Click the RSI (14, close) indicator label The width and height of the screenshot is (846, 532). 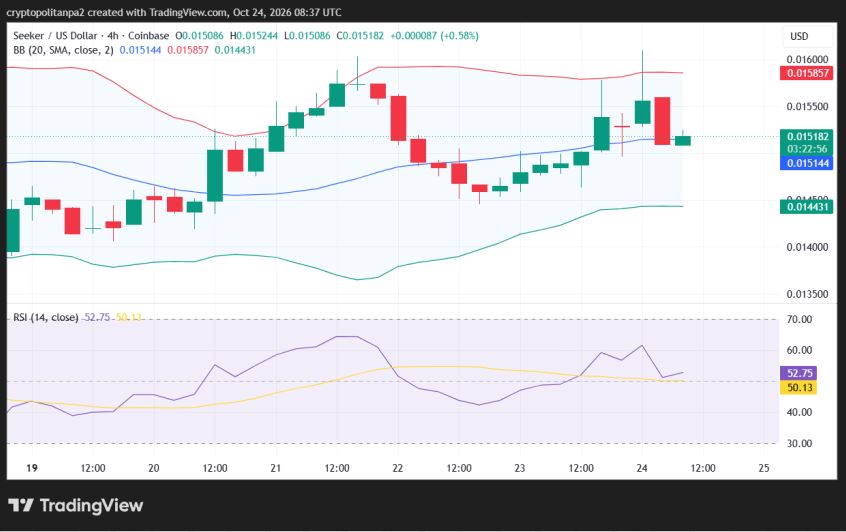(46, 317)
